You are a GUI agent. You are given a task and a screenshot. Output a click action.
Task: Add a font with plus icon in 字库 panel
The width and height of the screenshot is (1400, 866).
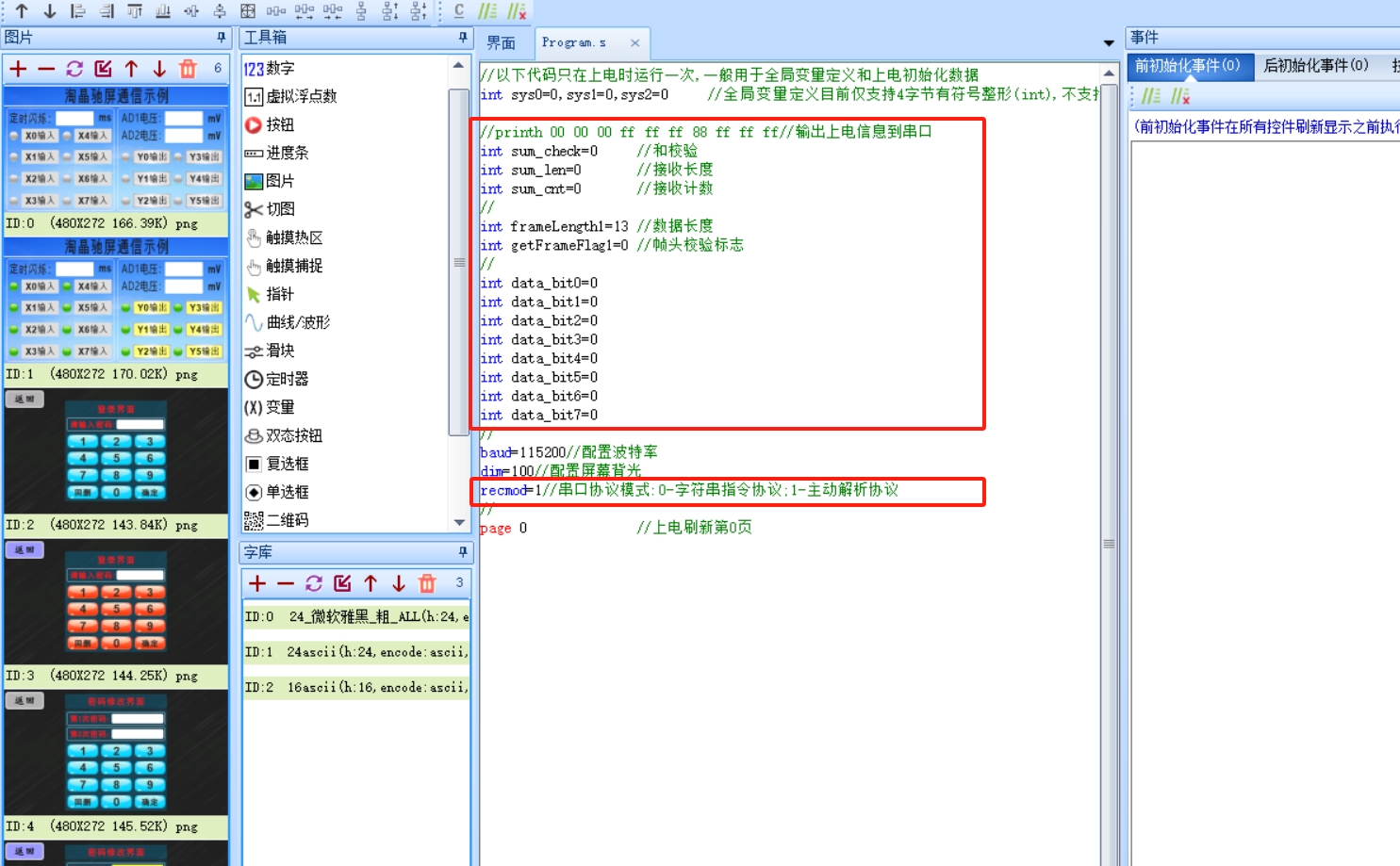coord(257,583)
